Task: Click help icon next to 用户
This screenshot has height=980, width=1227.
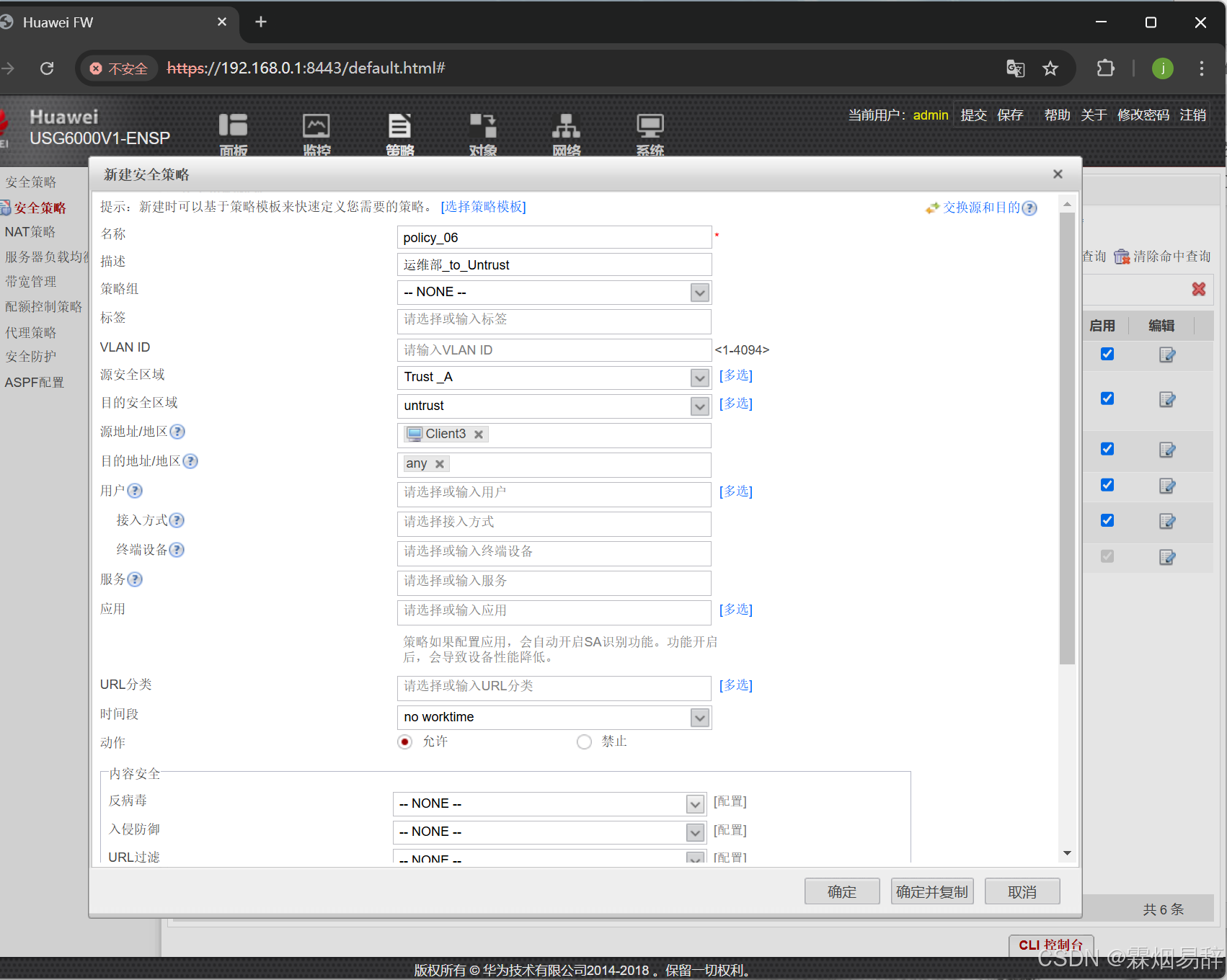Action: (135, 491)
